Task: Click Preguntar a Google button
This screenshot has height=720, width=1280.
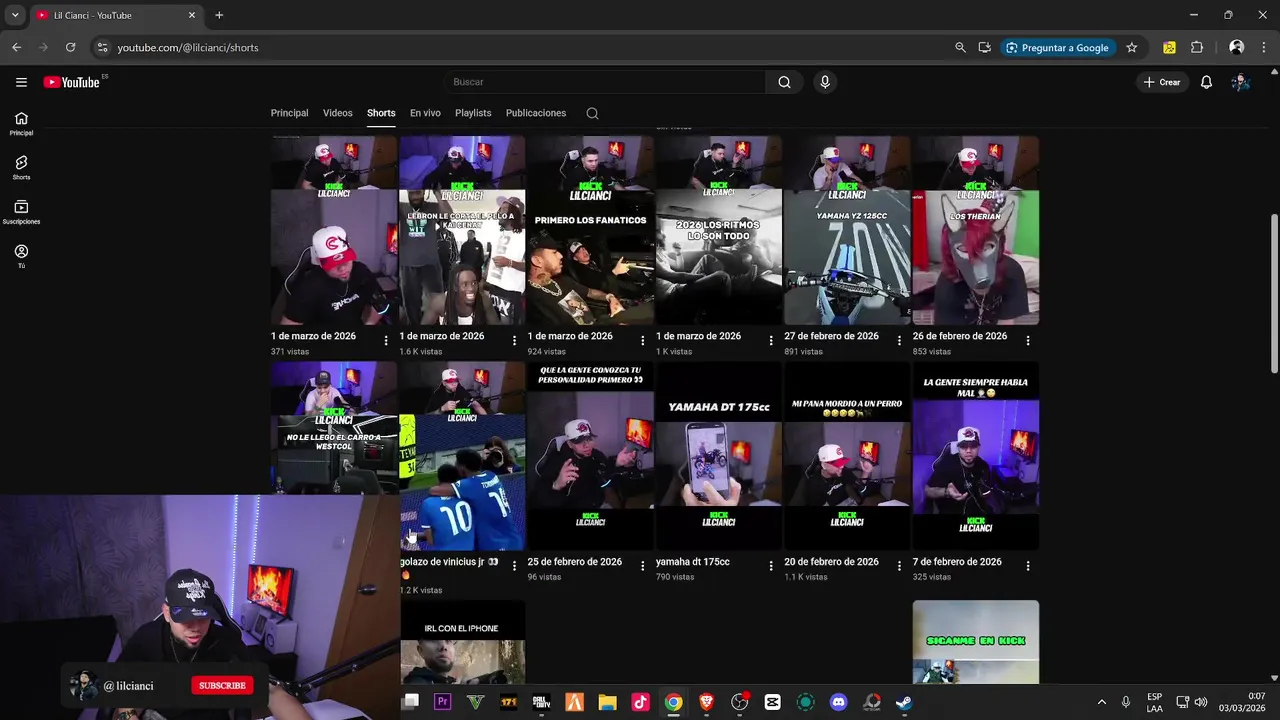Action: tap(1056, 47)
